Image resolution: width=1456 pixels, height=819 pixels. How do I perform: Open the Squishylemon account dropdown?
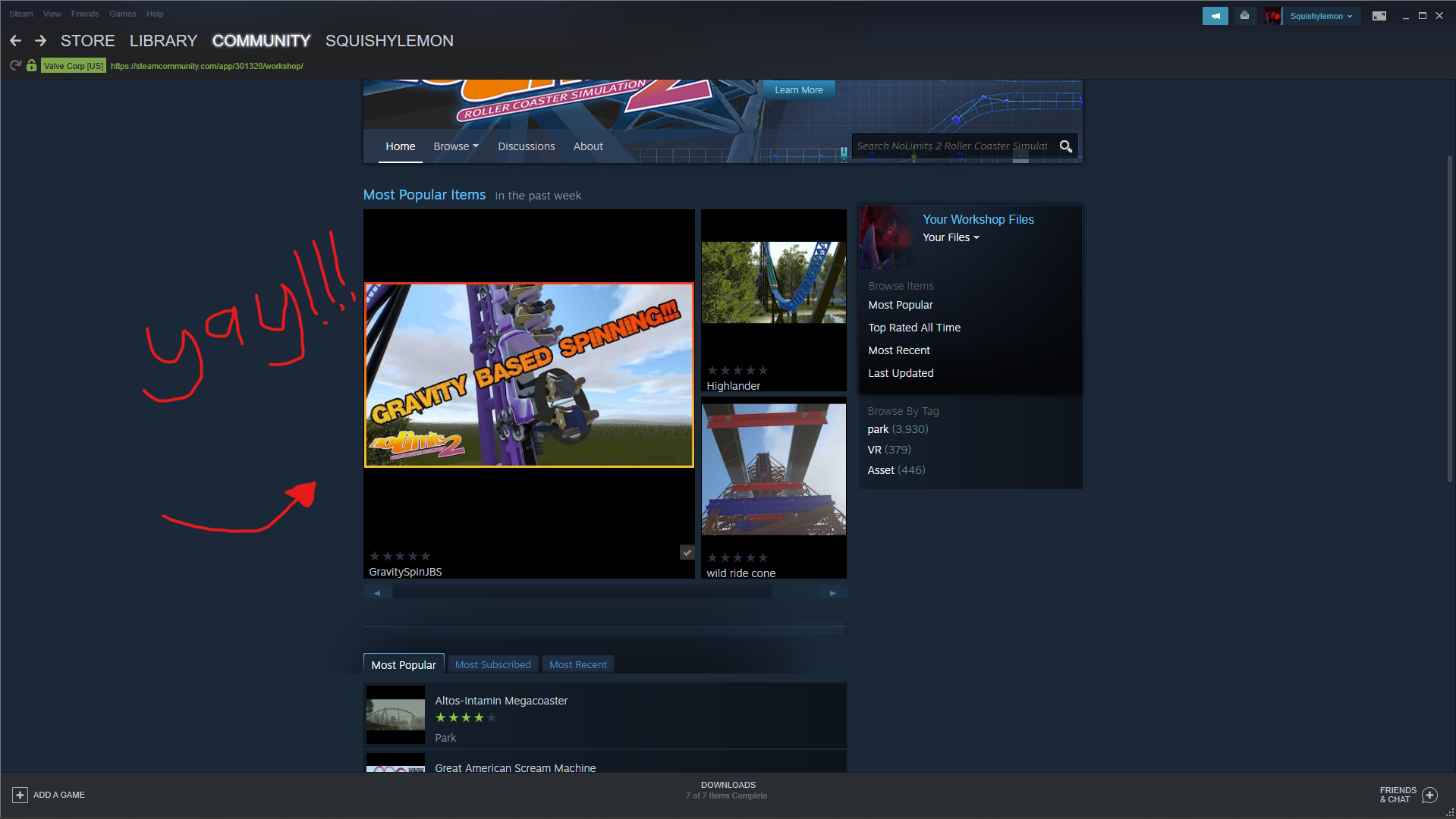[x=1321, y=16]
